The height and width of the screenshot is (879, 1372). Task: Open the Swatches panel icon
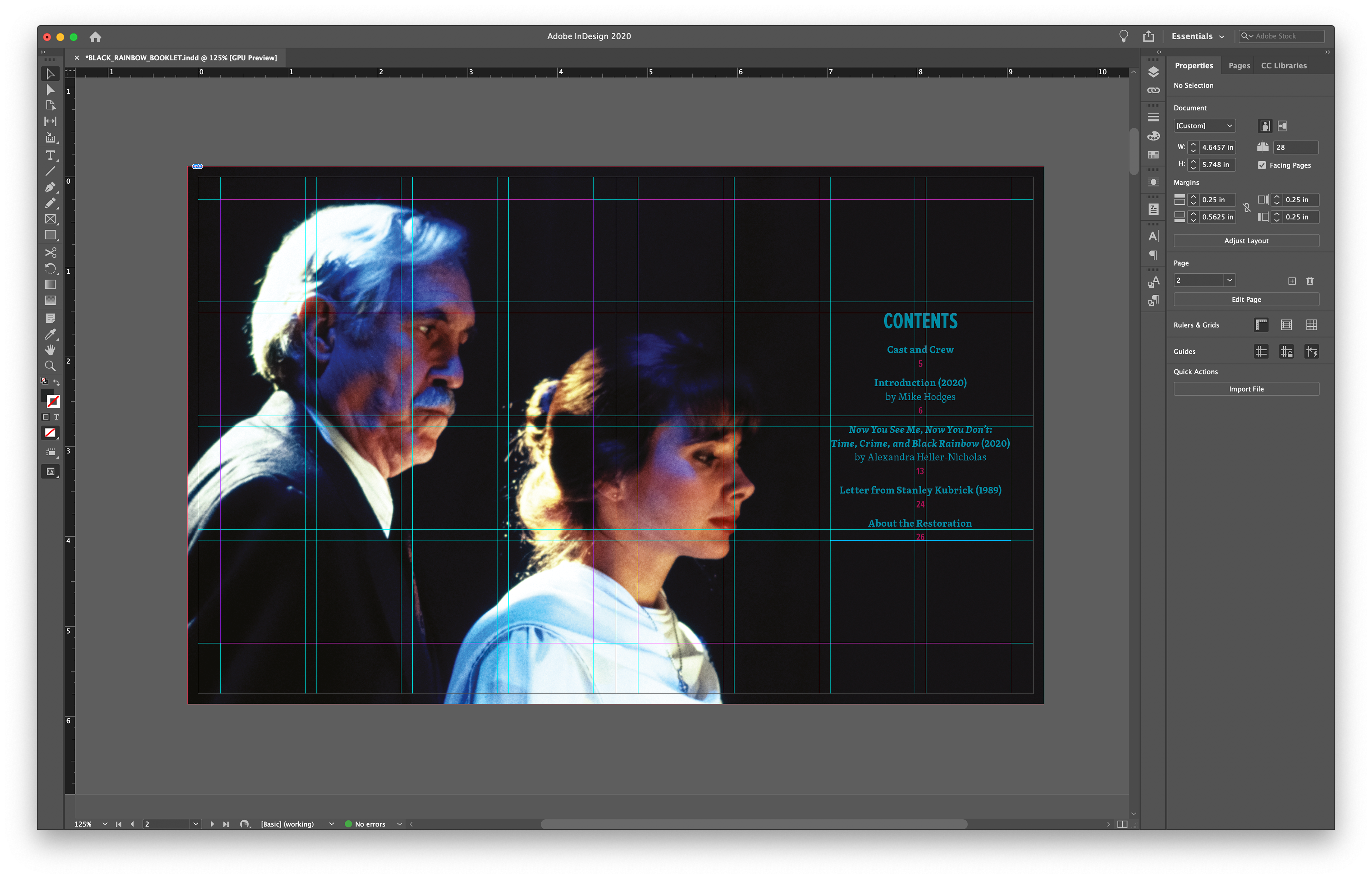(1153, 155)
